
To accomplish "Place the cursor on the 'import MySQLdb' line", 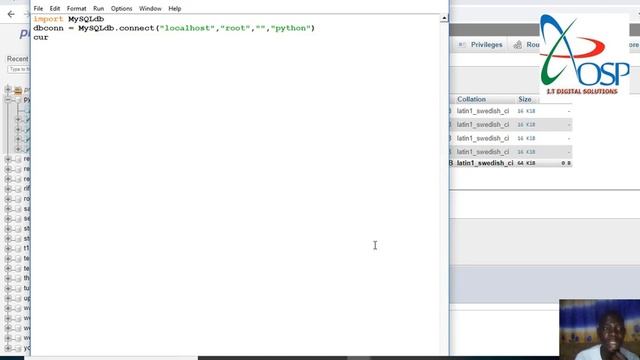I will click(x=69, y=19).
